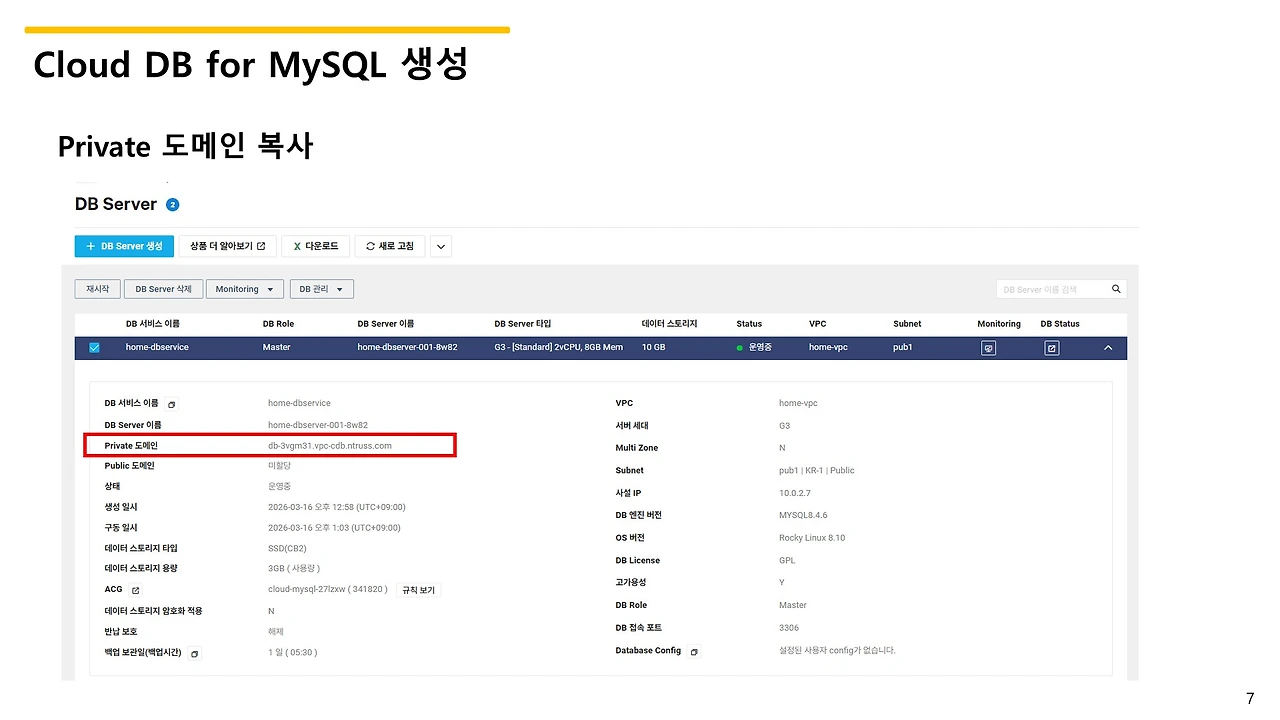Copy the DB 서비스 이름 value
Screen dimensions: 1280x720
tap(171, 403)
